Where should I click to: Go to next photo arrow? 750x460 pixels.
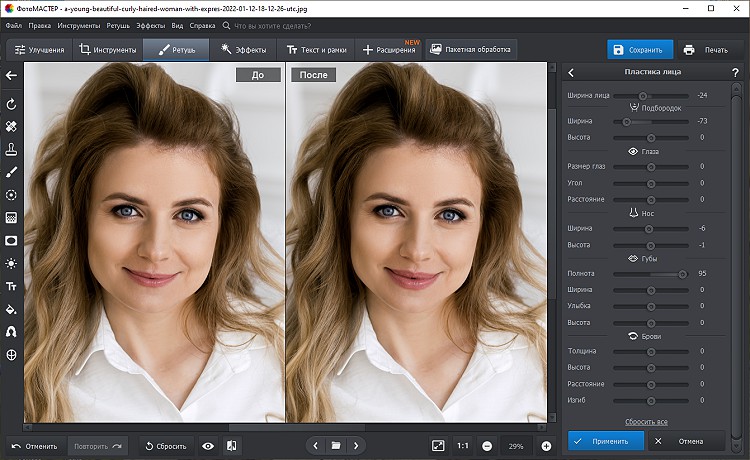click(x=356, y=445)
